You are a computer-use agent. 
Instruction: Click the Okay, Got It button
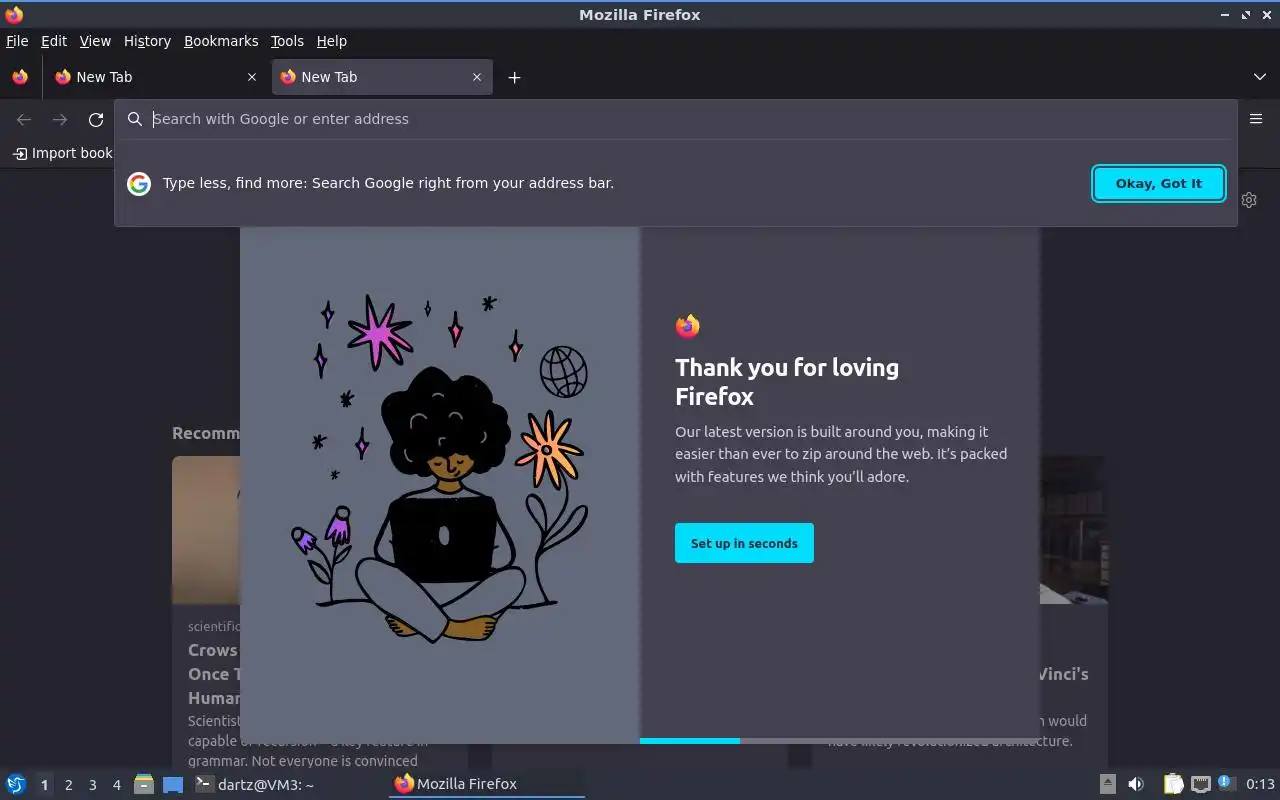[1159, 183]
